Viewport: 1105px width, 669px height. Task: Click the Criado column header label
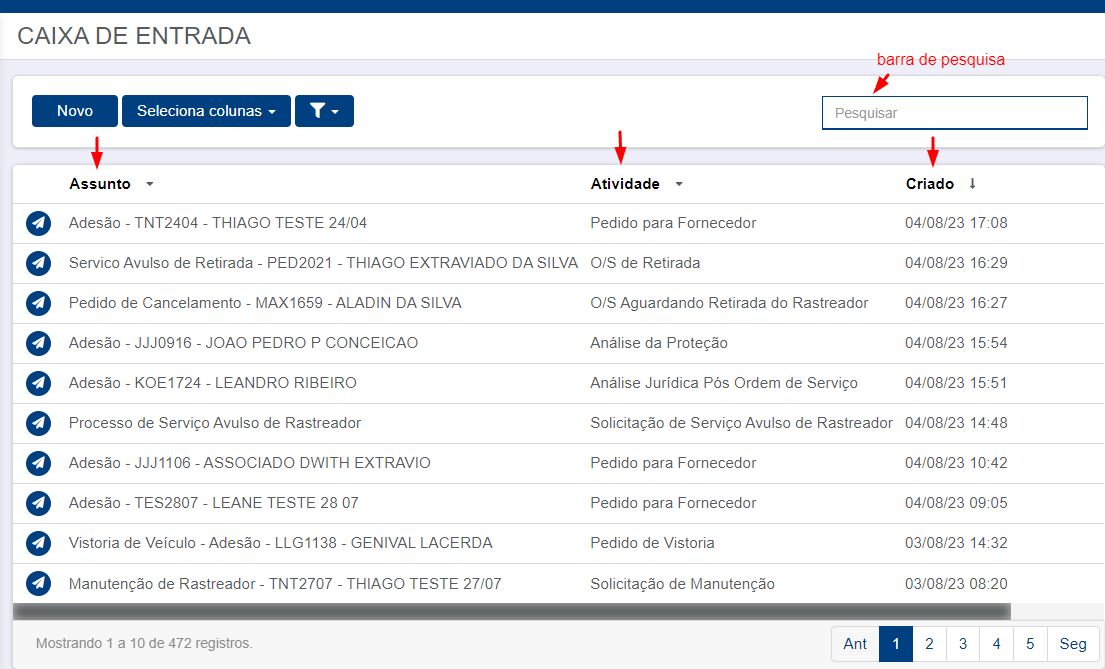tap(930, 184)
